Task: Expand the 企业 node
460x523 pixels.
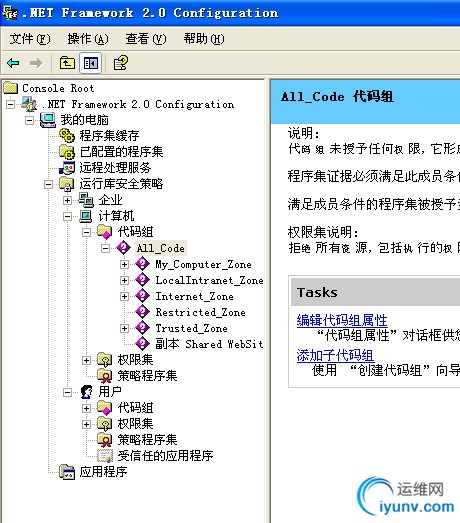Action: 67,200
